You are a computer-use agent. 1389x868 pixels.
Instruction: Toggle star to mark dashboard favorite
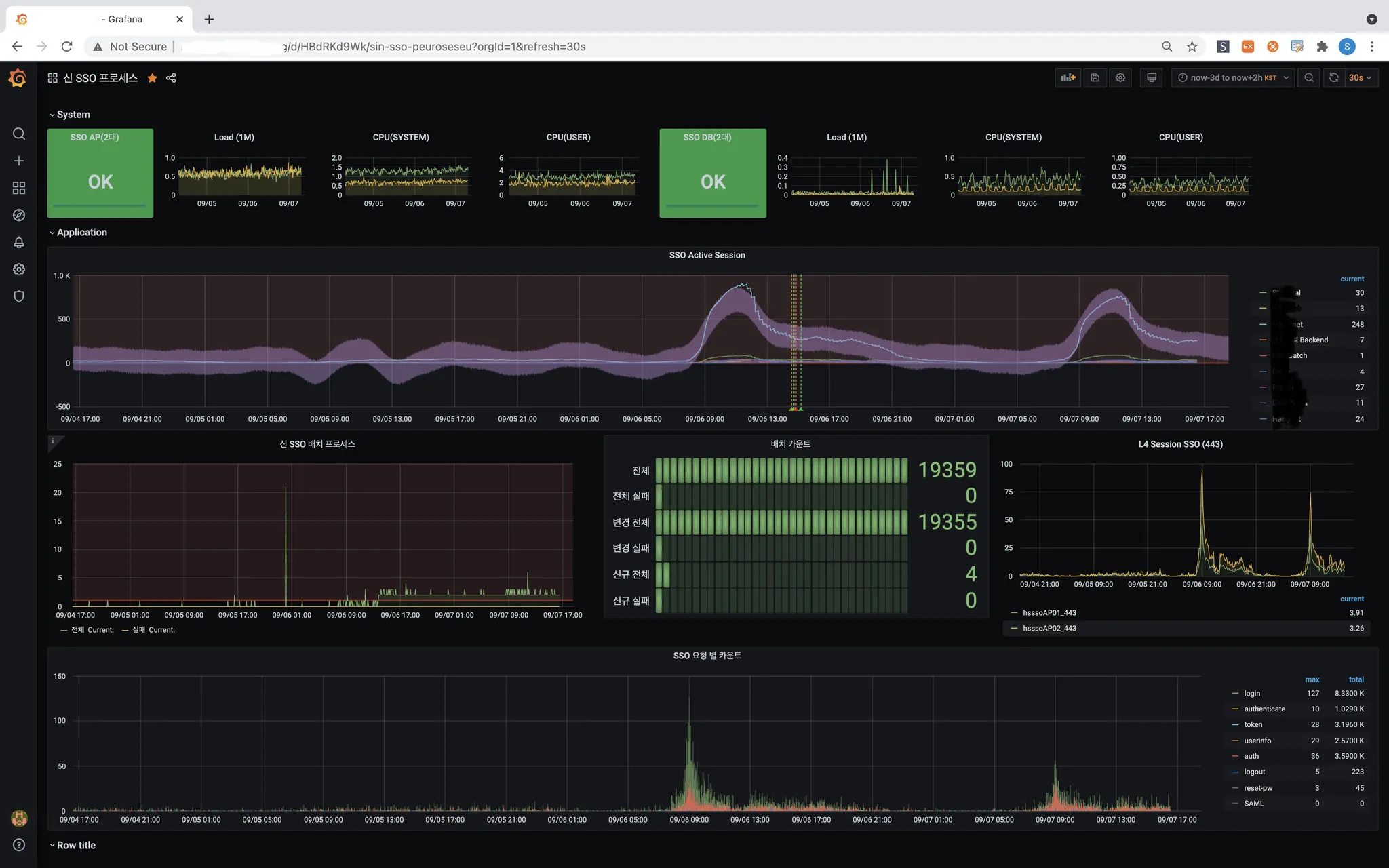click(152, 78)
